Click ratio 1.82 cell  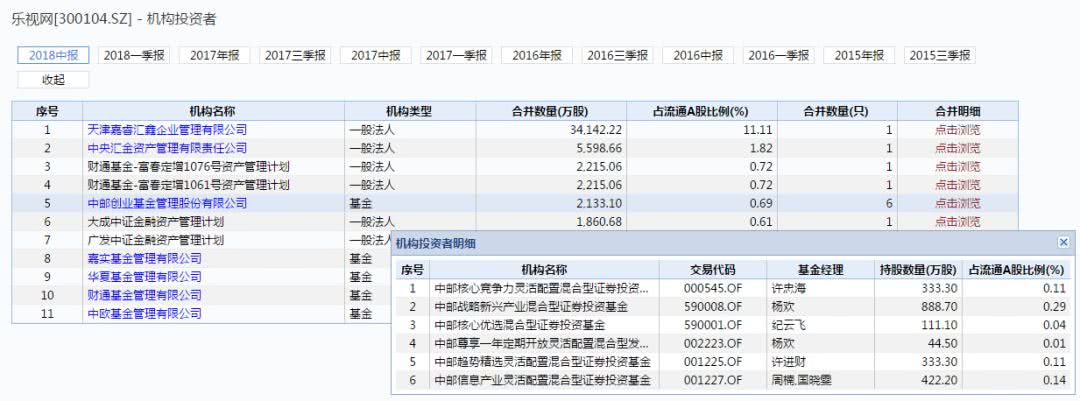coord(763,148)
